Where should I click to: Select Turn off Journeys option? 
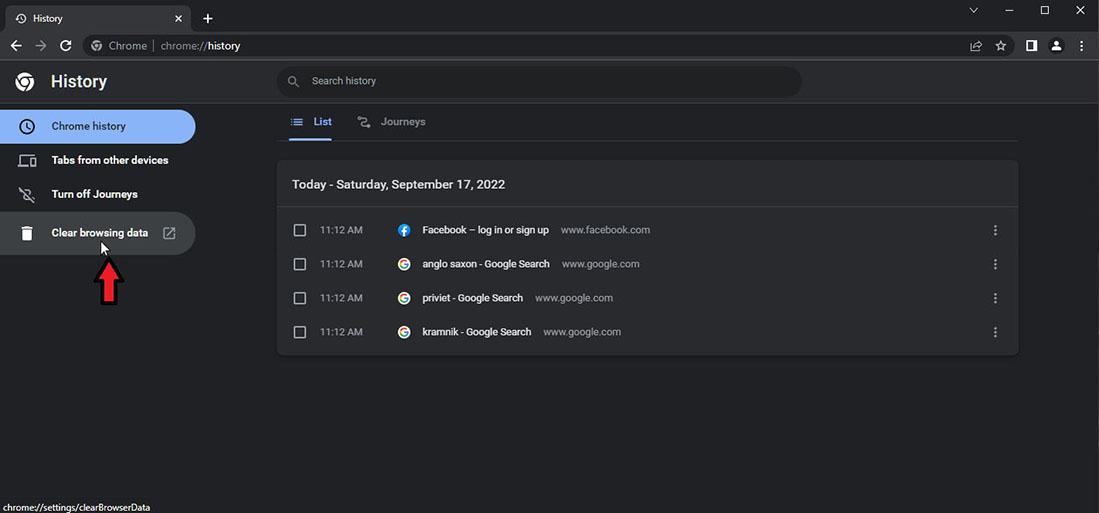coord(94,194)
